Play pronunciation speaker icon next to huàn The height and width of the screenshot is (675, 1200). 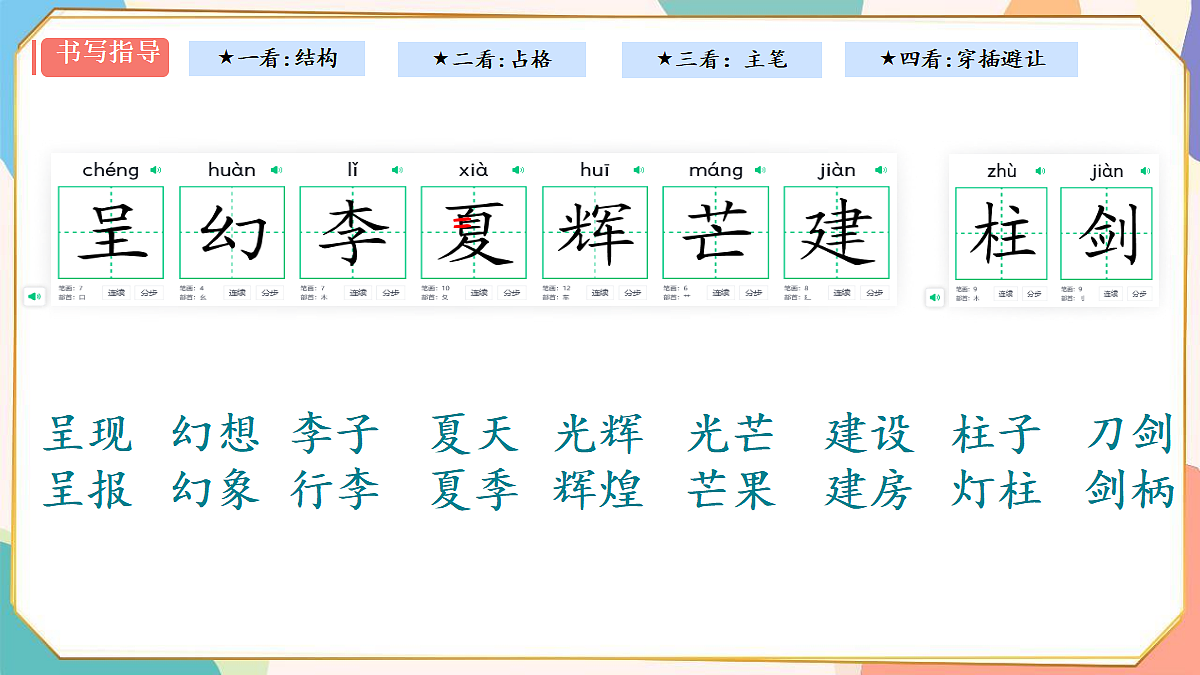click(276, 170)
